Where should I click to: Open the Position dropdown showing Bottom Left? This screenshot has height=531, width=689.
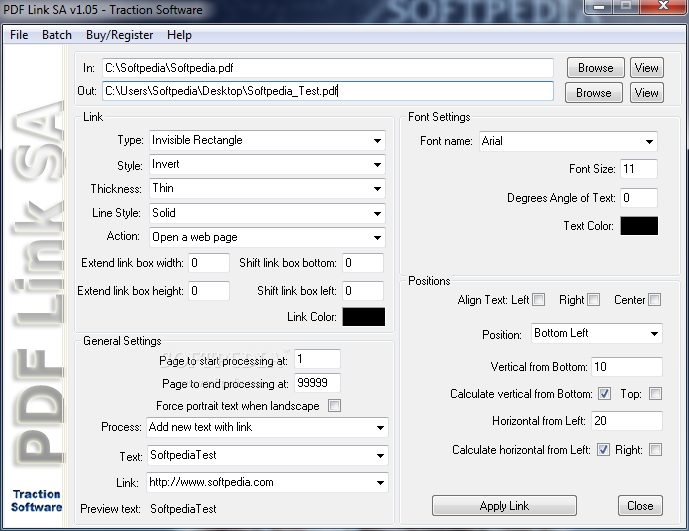[x=597, y=334]
